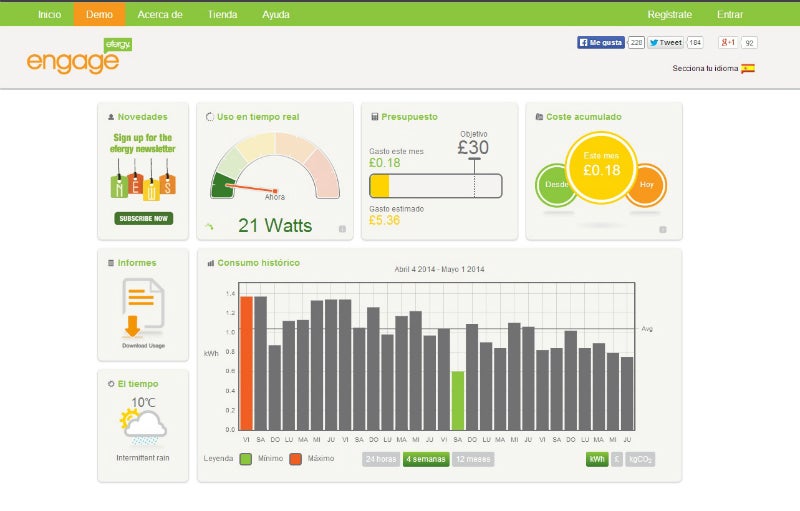Expand the small corner icon in real-time usage panel
Image resolution: width=800 pixels, height=511 pixels.
click(x=342, y=229)
